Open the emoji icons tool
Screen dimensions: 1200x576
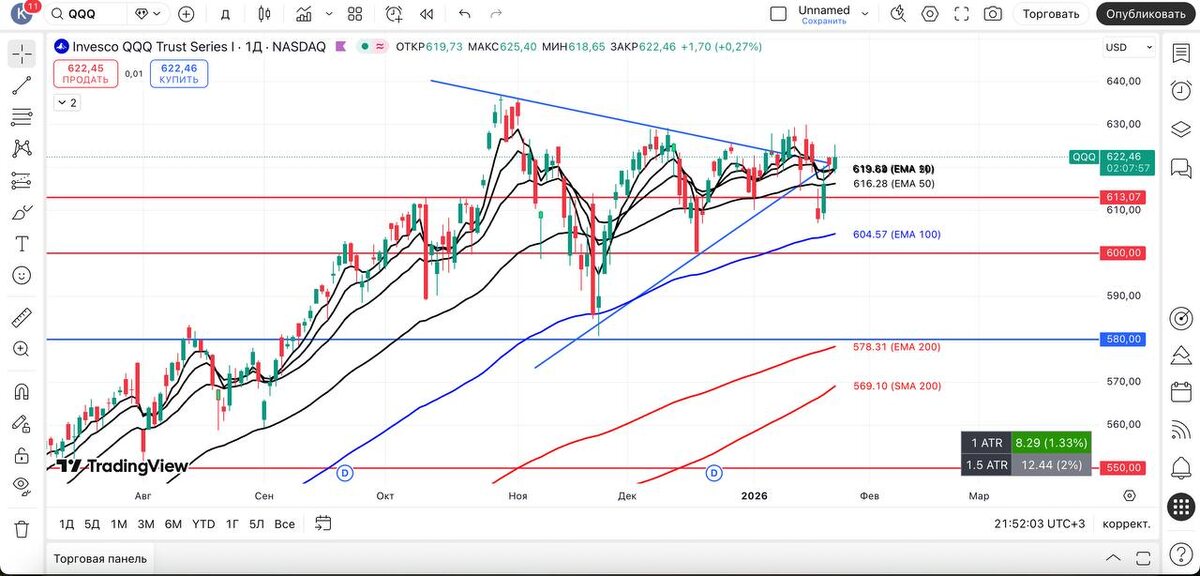coord(21,275)
